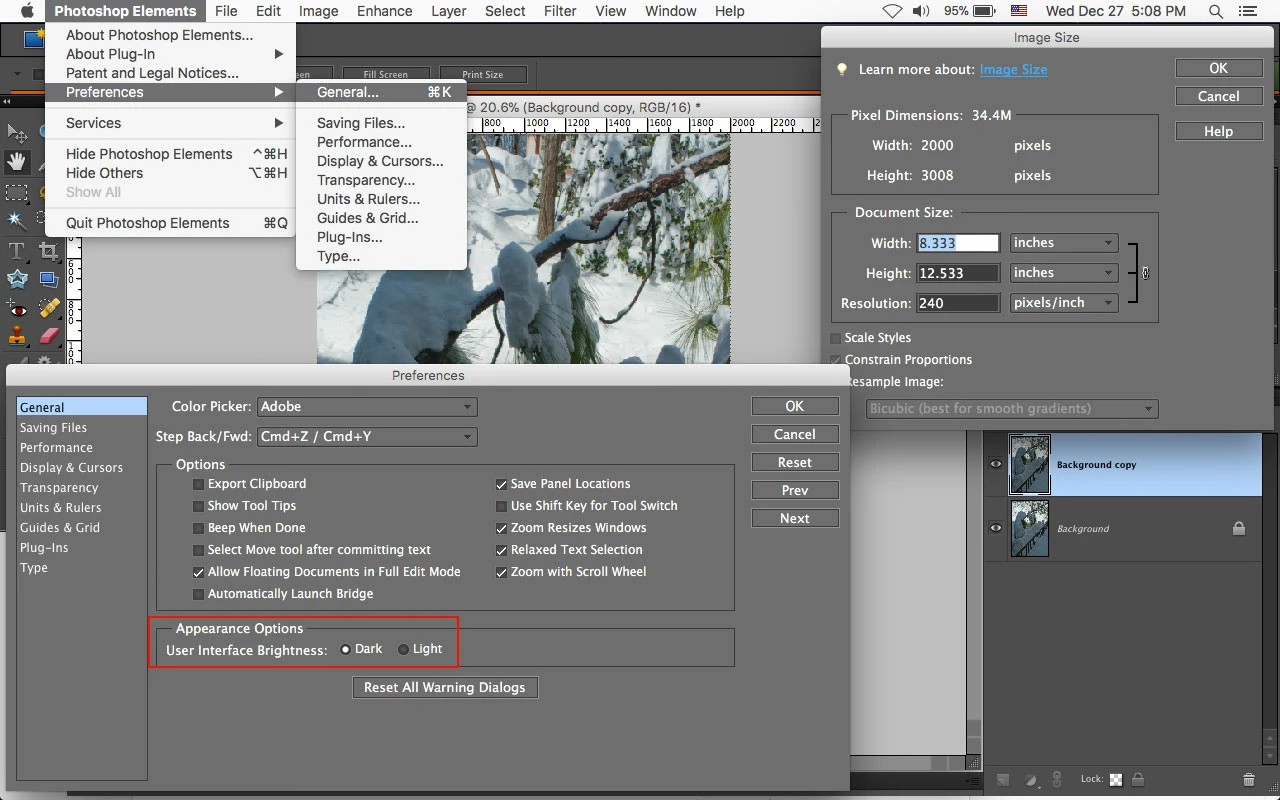Click the Wi-Fi status icon

pos(892,11)
